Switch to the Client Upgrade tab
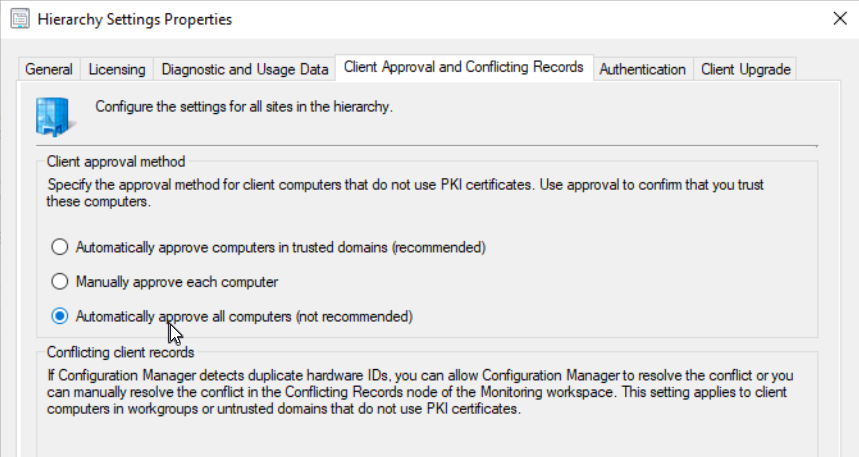The image size is (859, 457). click(745, 69)
